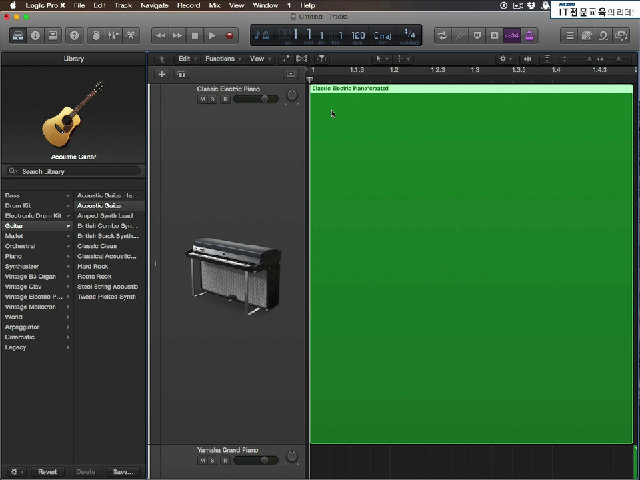The image size is (640, 480).
Task: Click the red Record button
Action: [x=229, y=36]
